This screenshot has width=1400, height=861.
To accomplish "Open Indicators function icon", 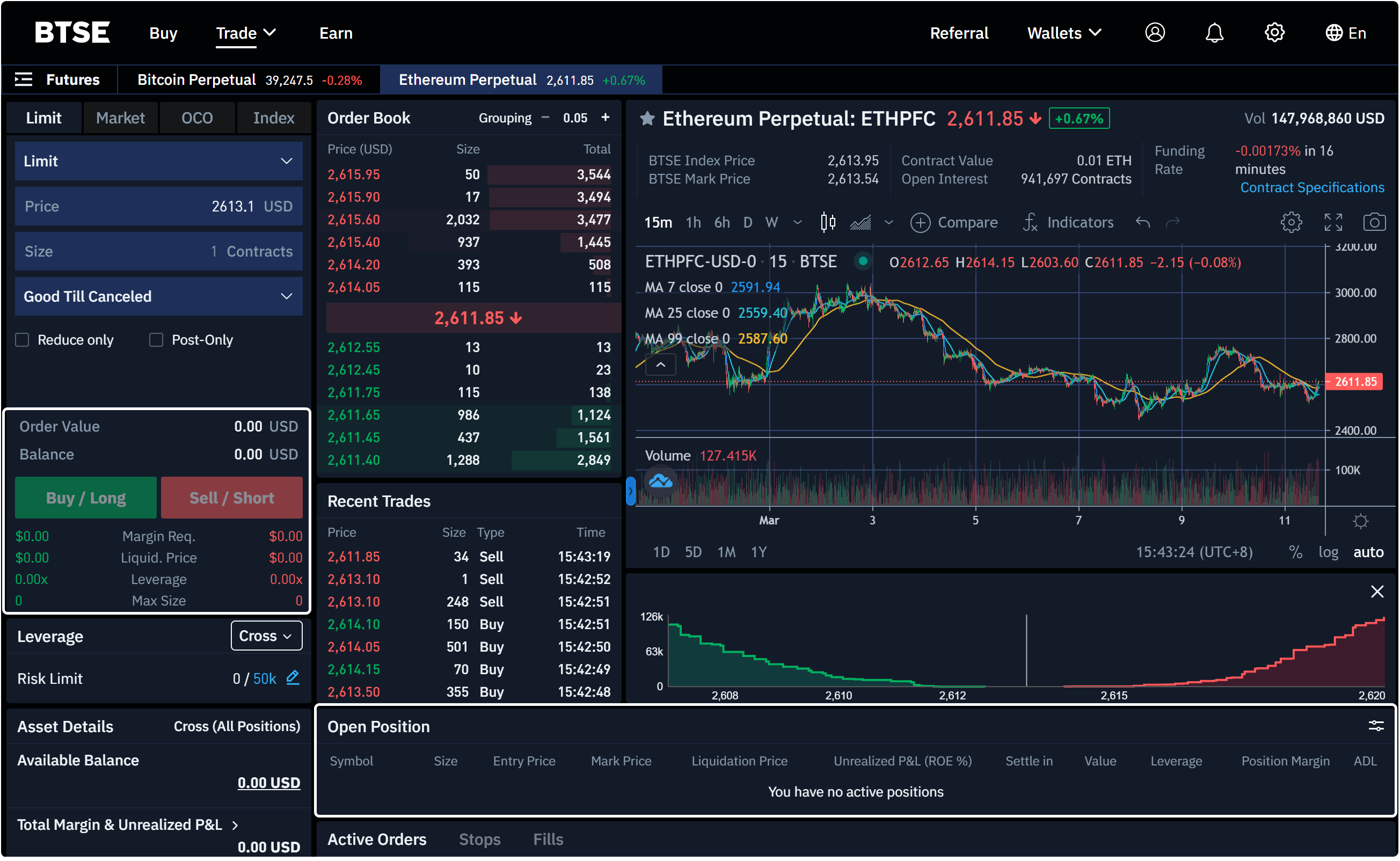I will click(x=1031, y=223).
